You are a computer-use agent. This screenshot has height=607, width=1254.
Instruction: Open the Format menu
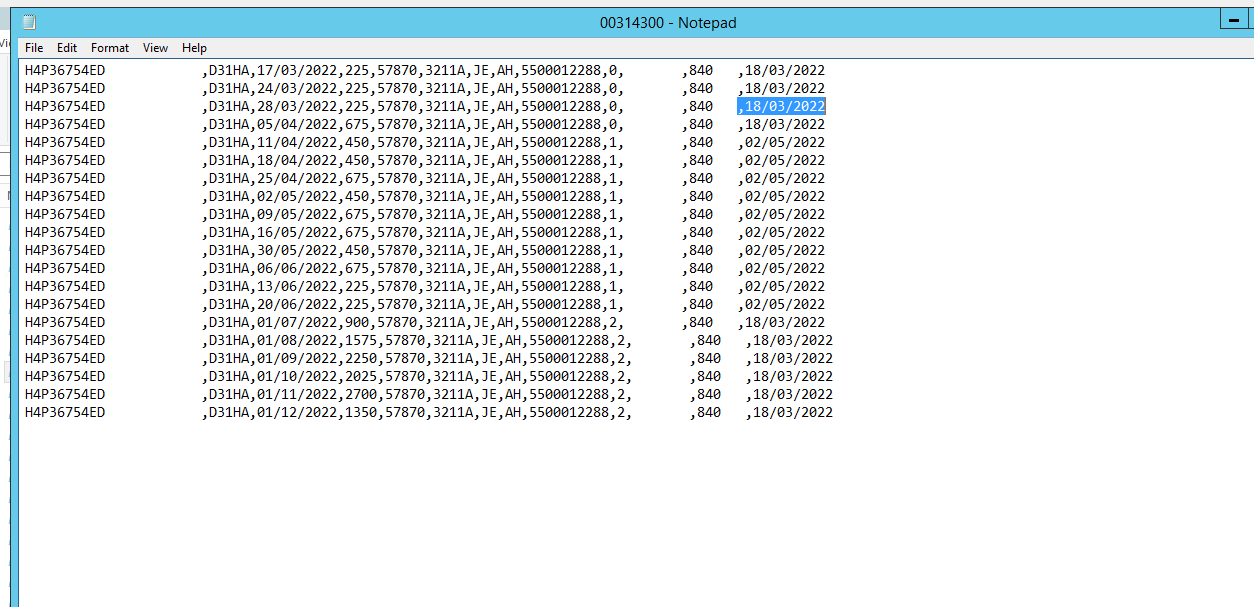point(110,48)
